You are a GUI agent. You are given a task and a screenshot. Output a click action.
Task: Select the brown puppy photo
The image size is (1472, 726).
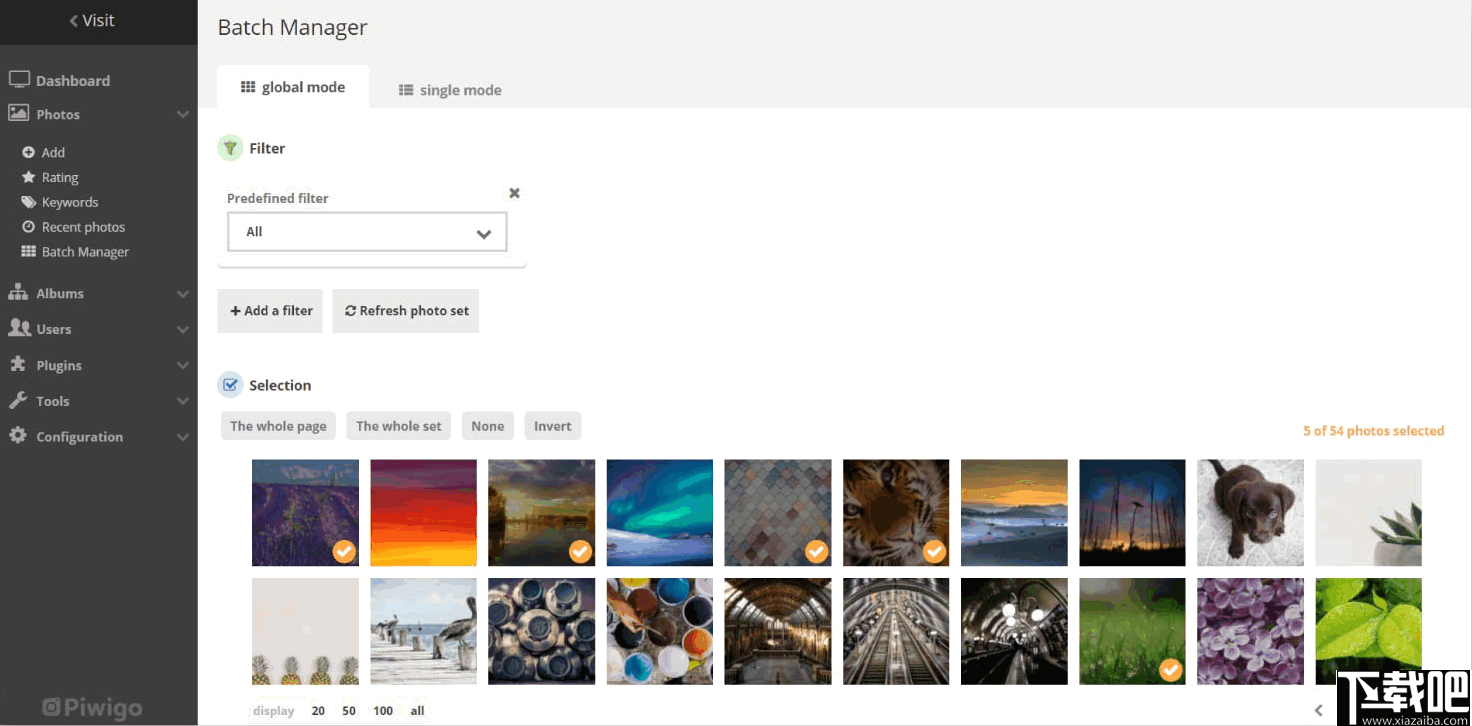[1250, 513]
